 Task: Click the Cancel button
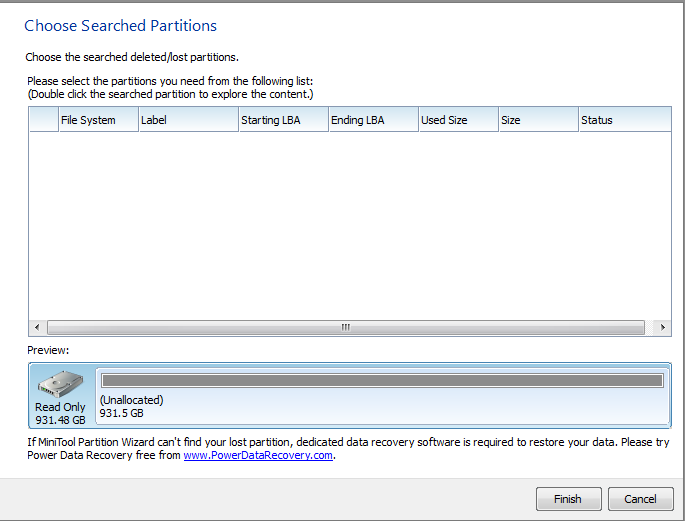(640, 499)
